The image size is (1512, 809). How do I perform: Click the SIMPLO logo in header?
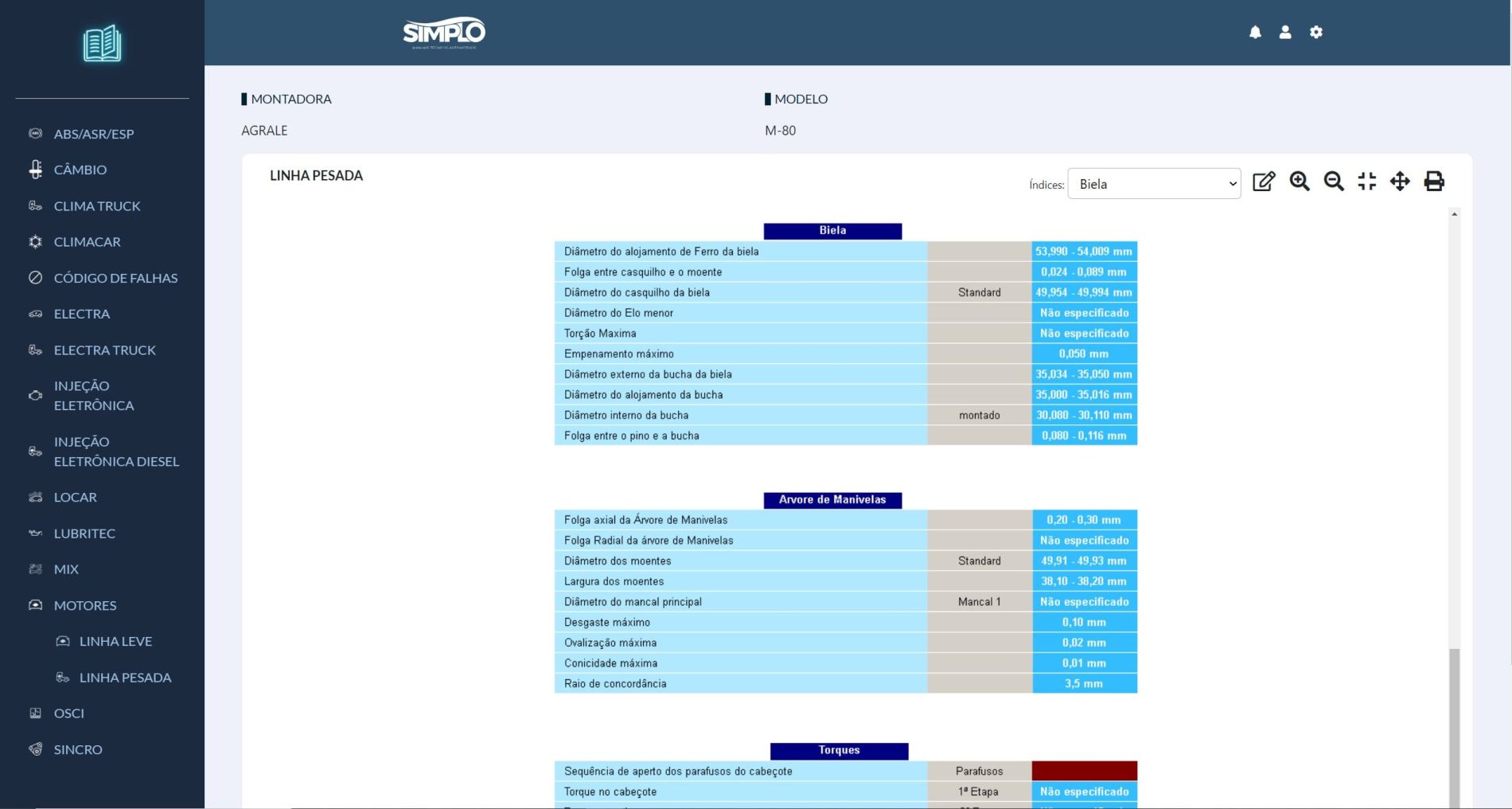[444, 33]
